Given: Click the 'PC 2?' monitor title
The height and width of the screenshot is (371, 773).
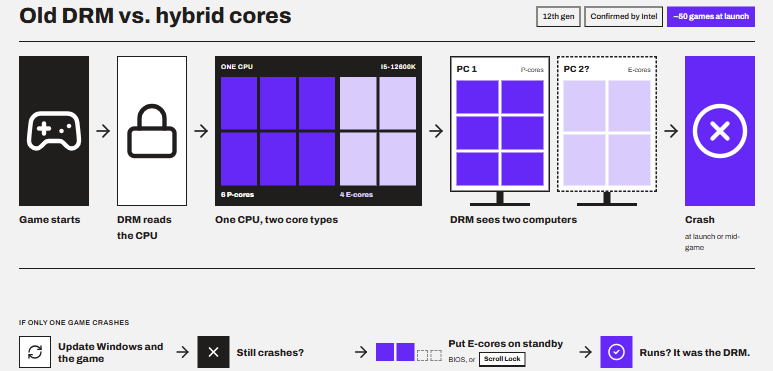Looking at the screenshot, I should (576, 69).
